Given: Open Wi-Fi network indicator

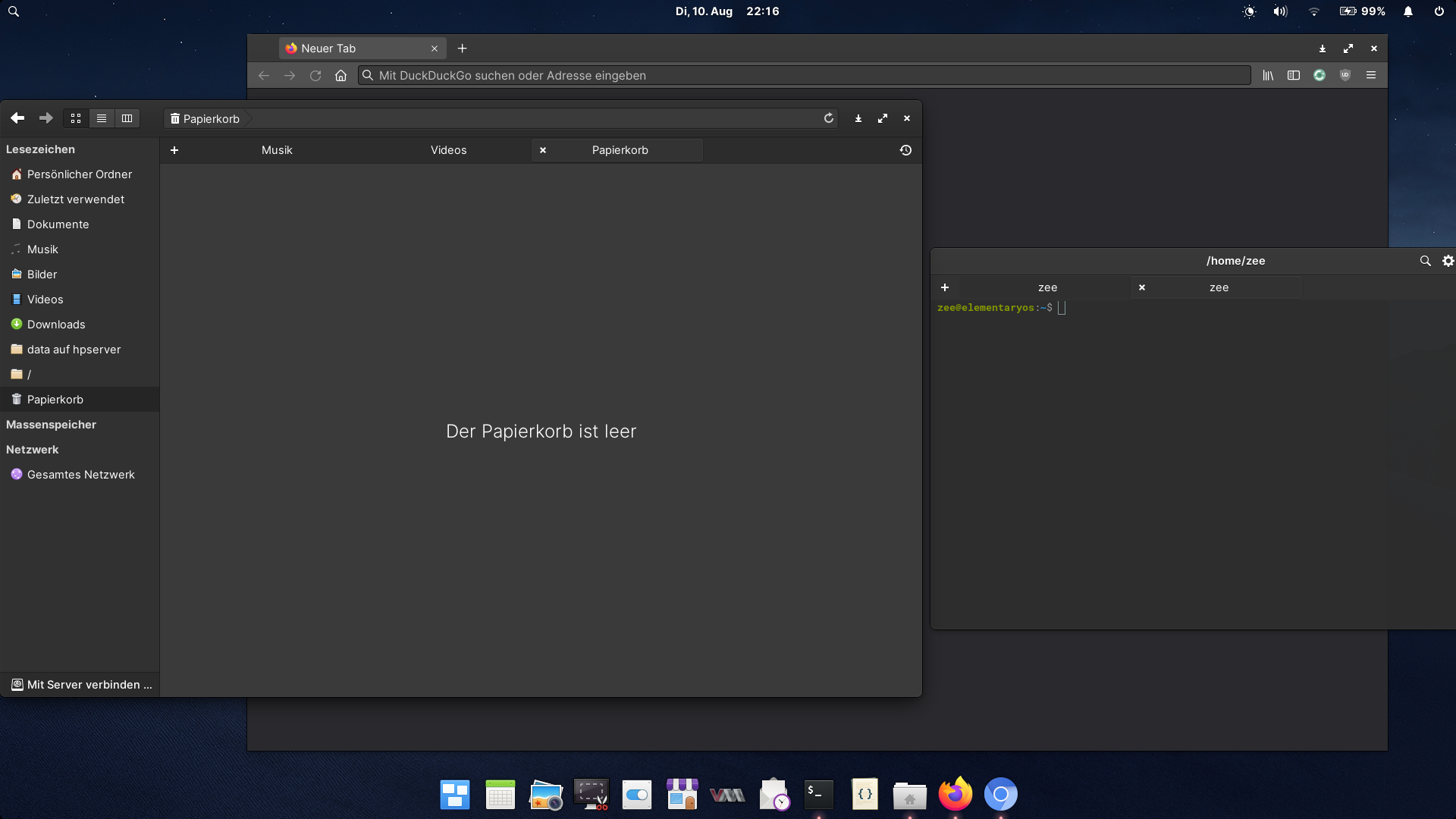Looking at the screenshot, I should coord(1314,11).
